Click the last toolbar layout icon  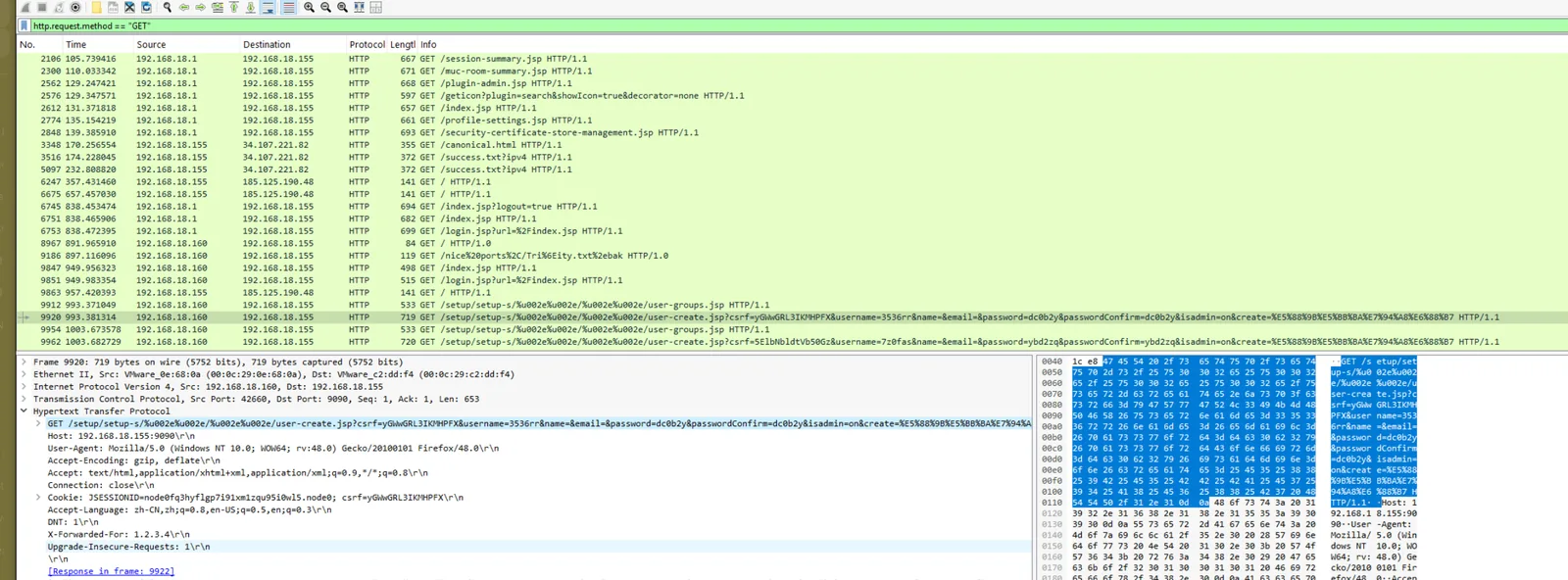point(375,7)
